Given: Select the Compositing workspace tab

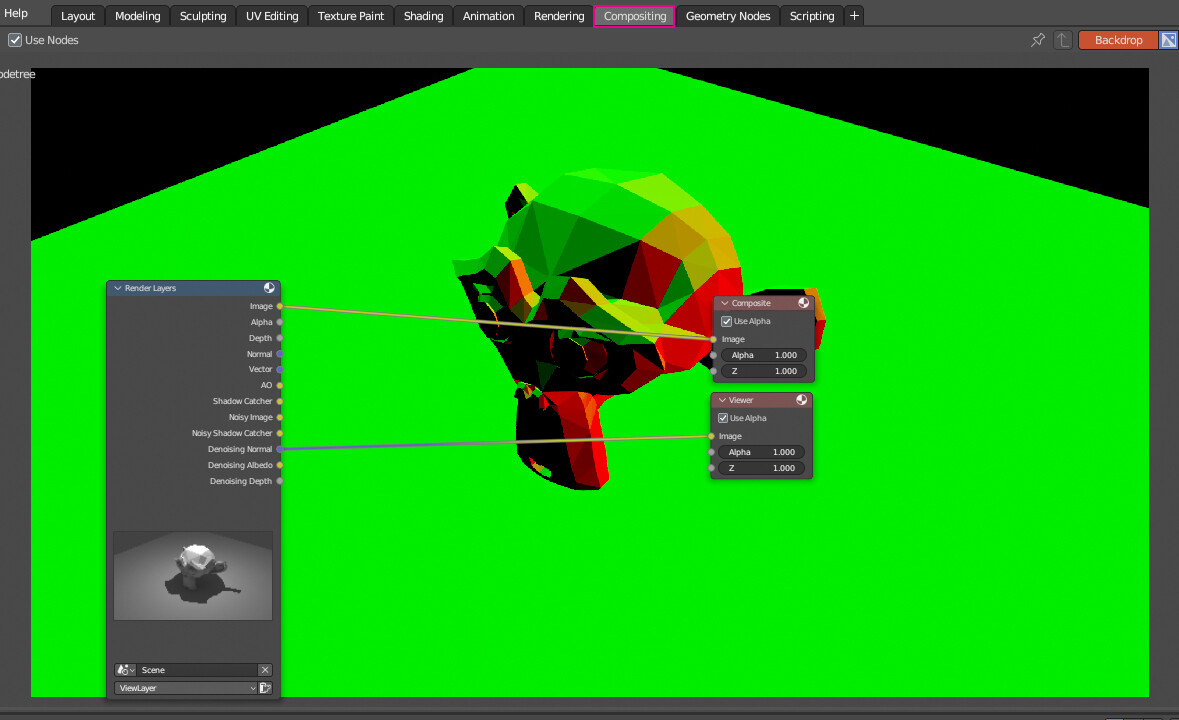Looking at the screenshot, I should [x=635, y=16].
